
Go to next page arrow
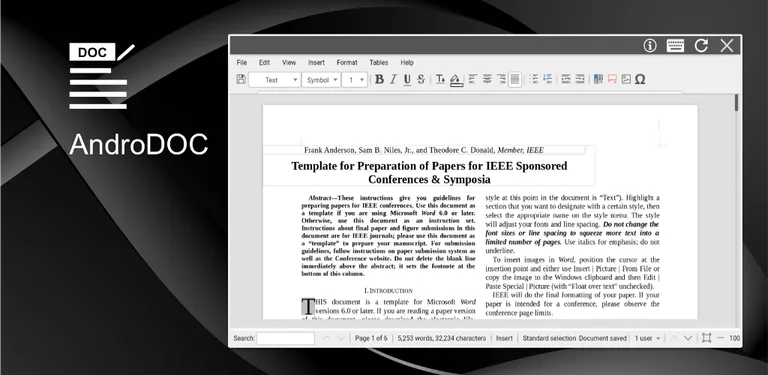pyautogui.click(x=688, y=338)
